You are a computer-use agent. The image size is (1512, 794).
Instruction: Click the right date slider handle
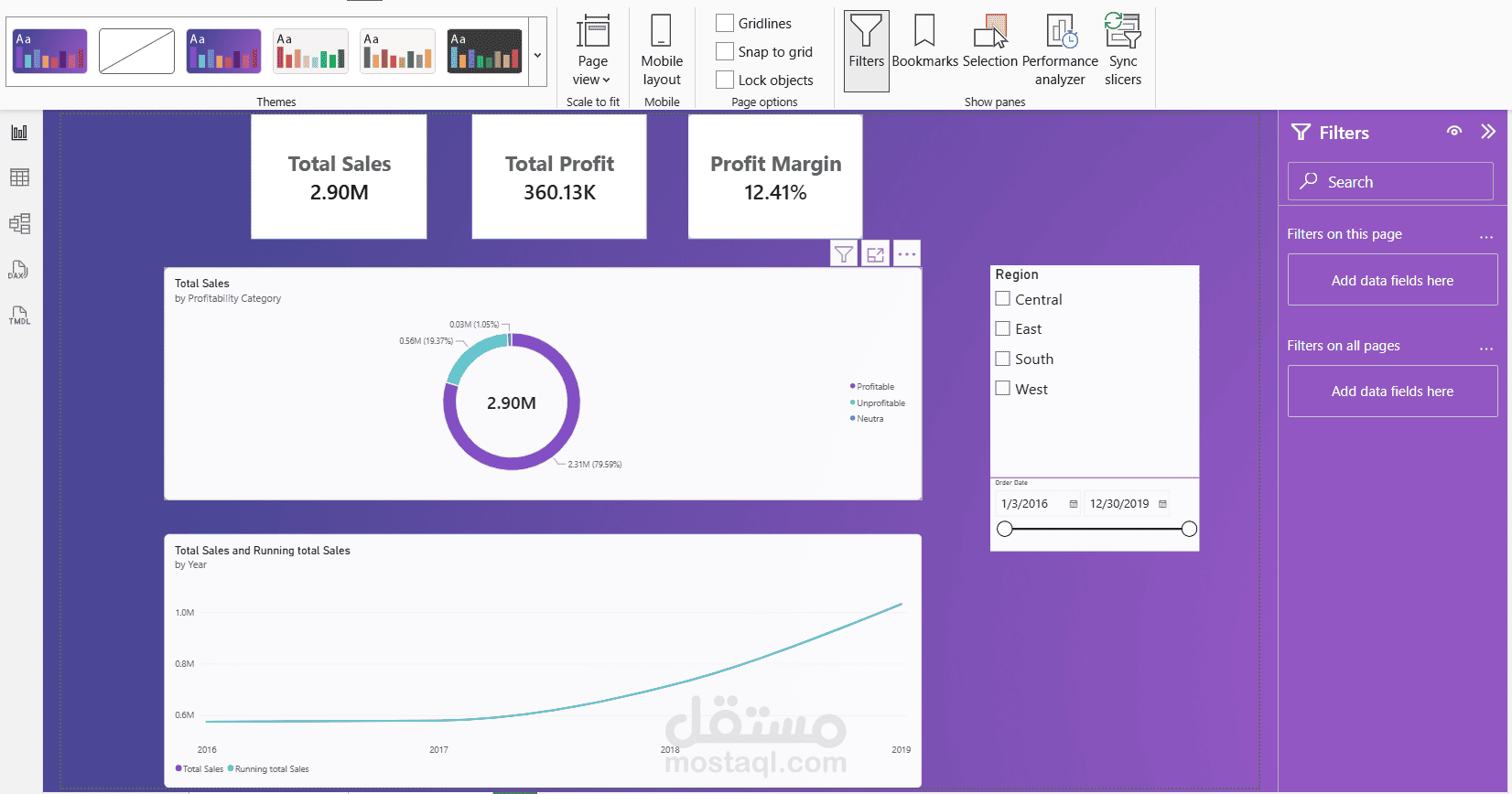(x=1189, y=529)
